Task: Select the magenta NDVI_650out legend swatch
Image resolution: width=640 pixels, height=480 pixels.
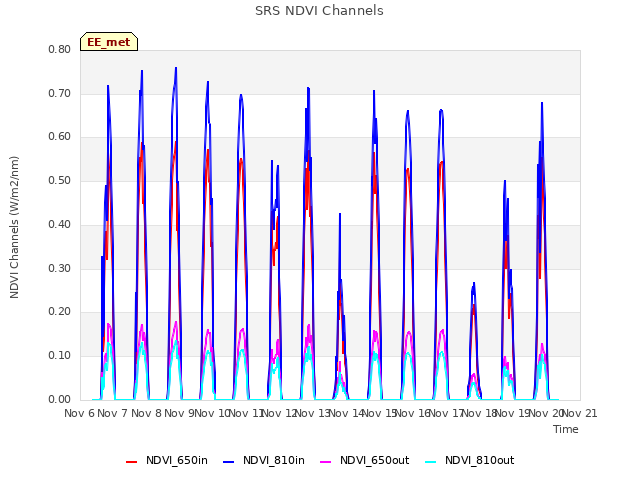Action: coord(326,462)
